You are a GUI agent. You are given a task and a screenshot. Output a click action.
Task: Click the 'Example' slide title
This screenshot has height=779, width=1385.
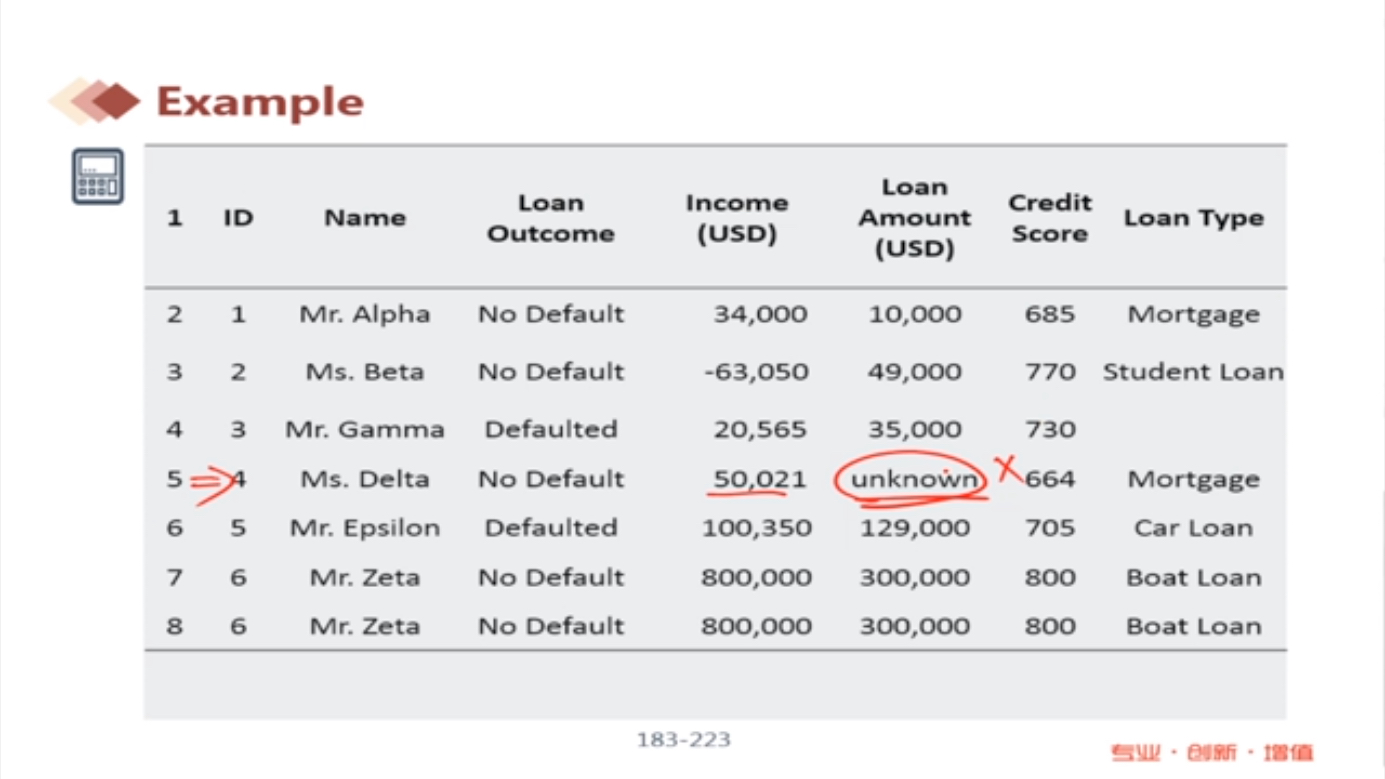click(x=260, y=102)
